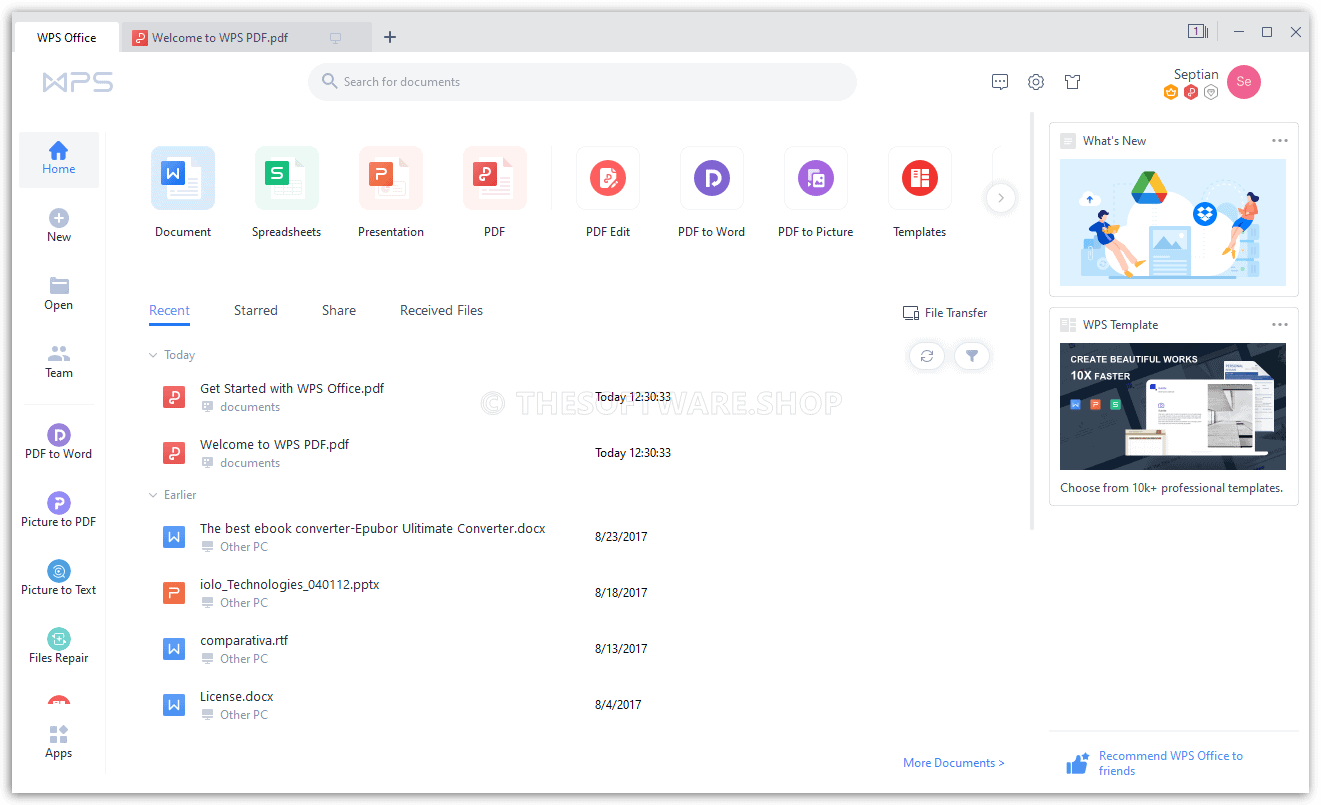Screen dimensions: 1321x805
Task: Open the What's New cloud banner
Action: 1173,222
